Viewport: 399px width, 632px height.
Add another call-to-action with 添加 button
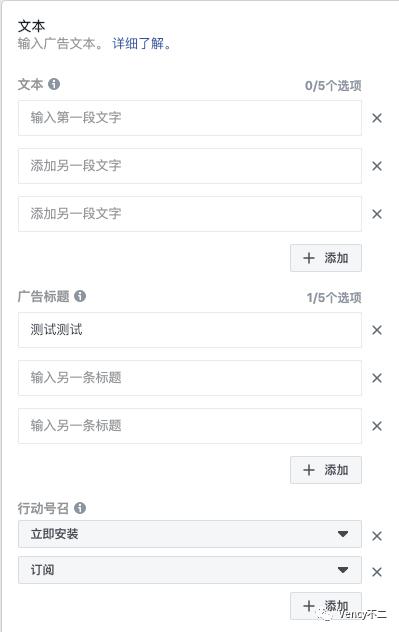point(326,606)
